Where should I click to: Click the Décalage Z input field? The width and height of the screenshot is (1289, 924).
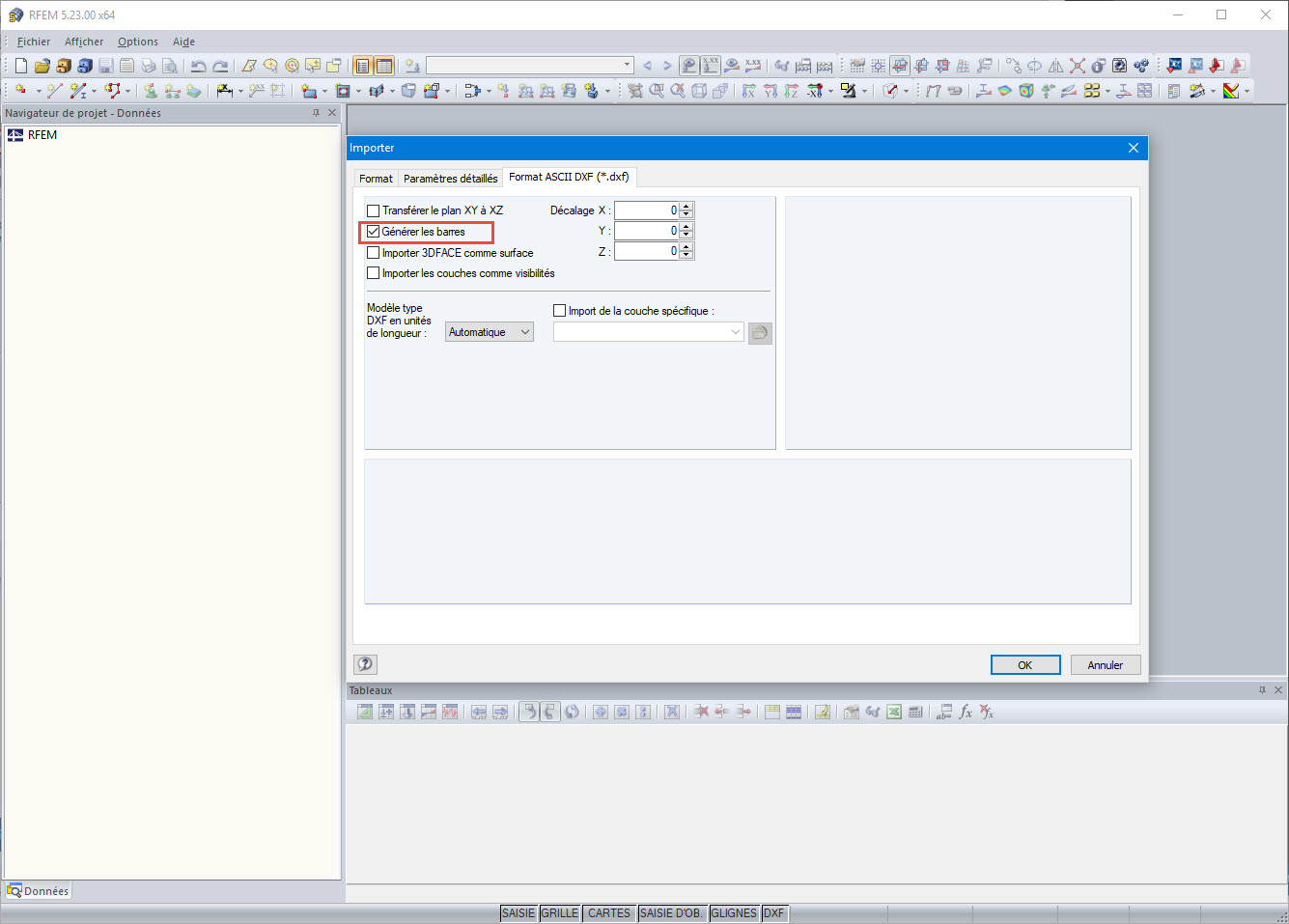(x=646, y=251)
